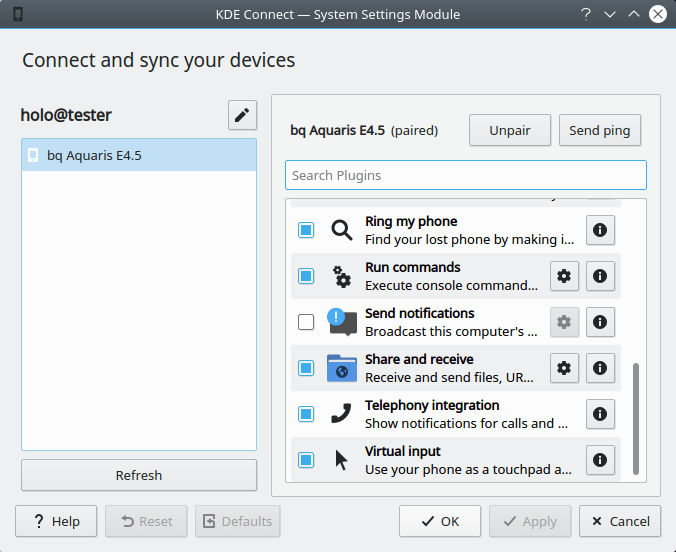
Task: Click the 'Send notifications' plugin title
Action: click(419, 313)
